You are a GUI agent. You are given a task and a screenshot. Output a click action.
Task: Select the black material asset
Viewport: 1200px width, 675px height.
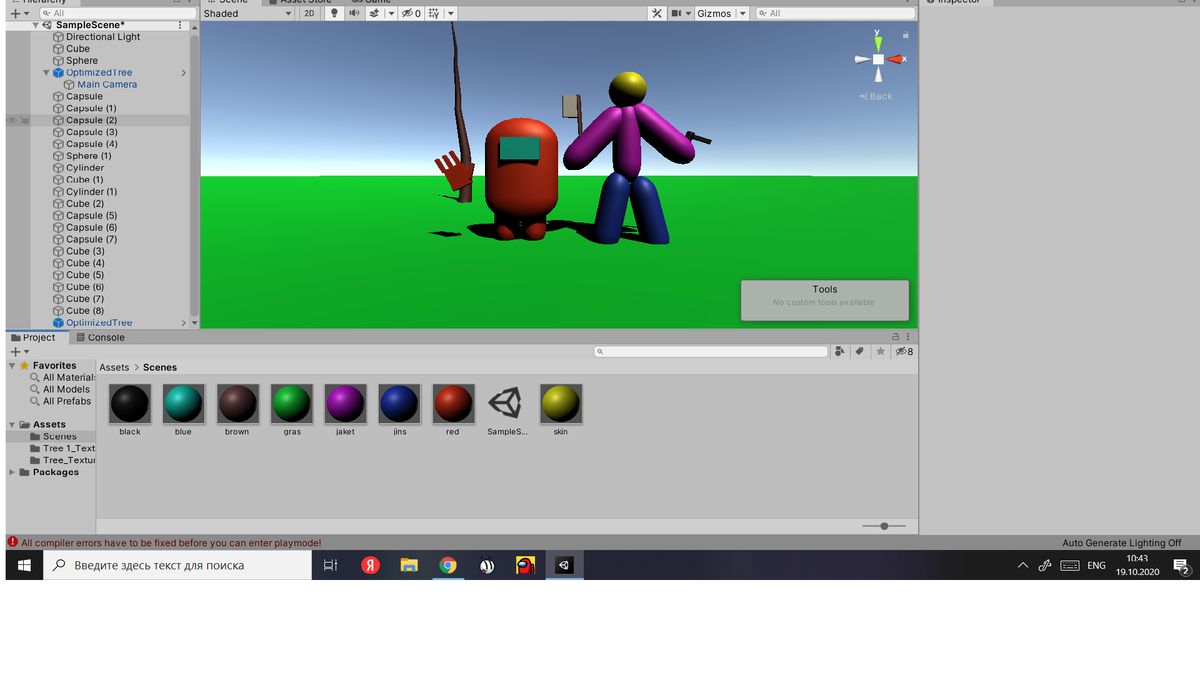tap(130, 410)
